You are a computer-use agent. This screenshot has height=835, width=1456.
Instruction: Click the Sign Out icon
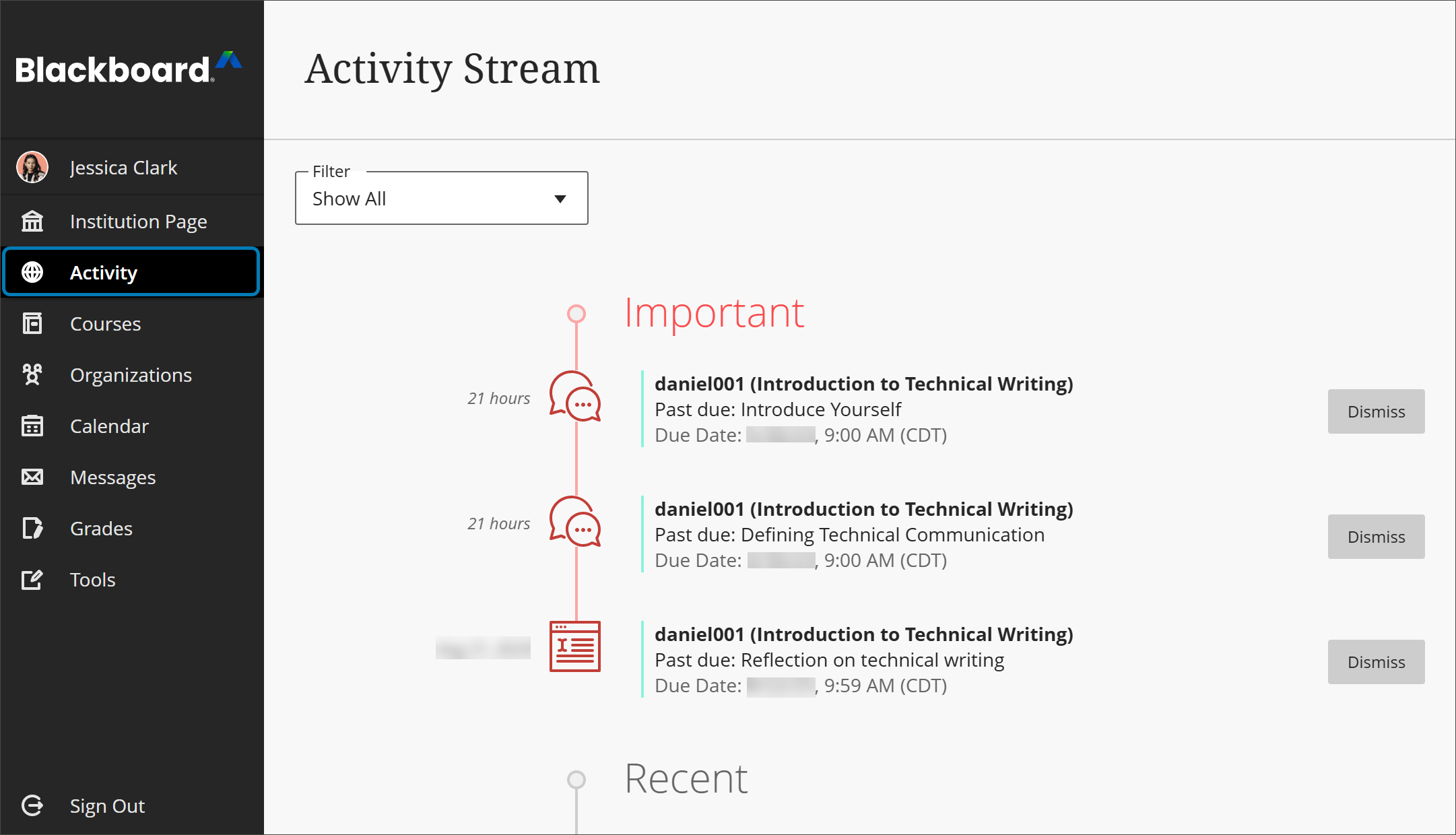tap(32, 805)
